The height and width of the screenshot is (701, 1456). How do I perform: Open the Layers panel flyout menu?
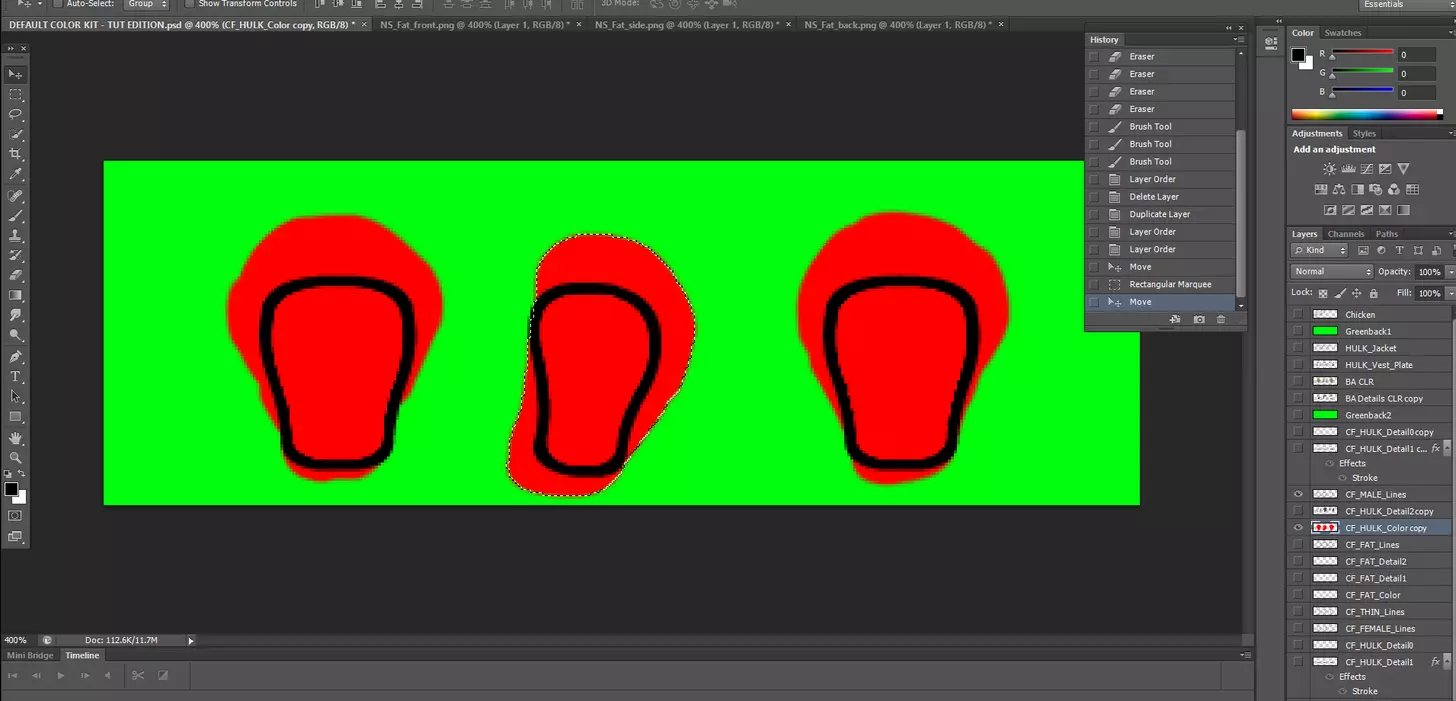point(1451,234)
